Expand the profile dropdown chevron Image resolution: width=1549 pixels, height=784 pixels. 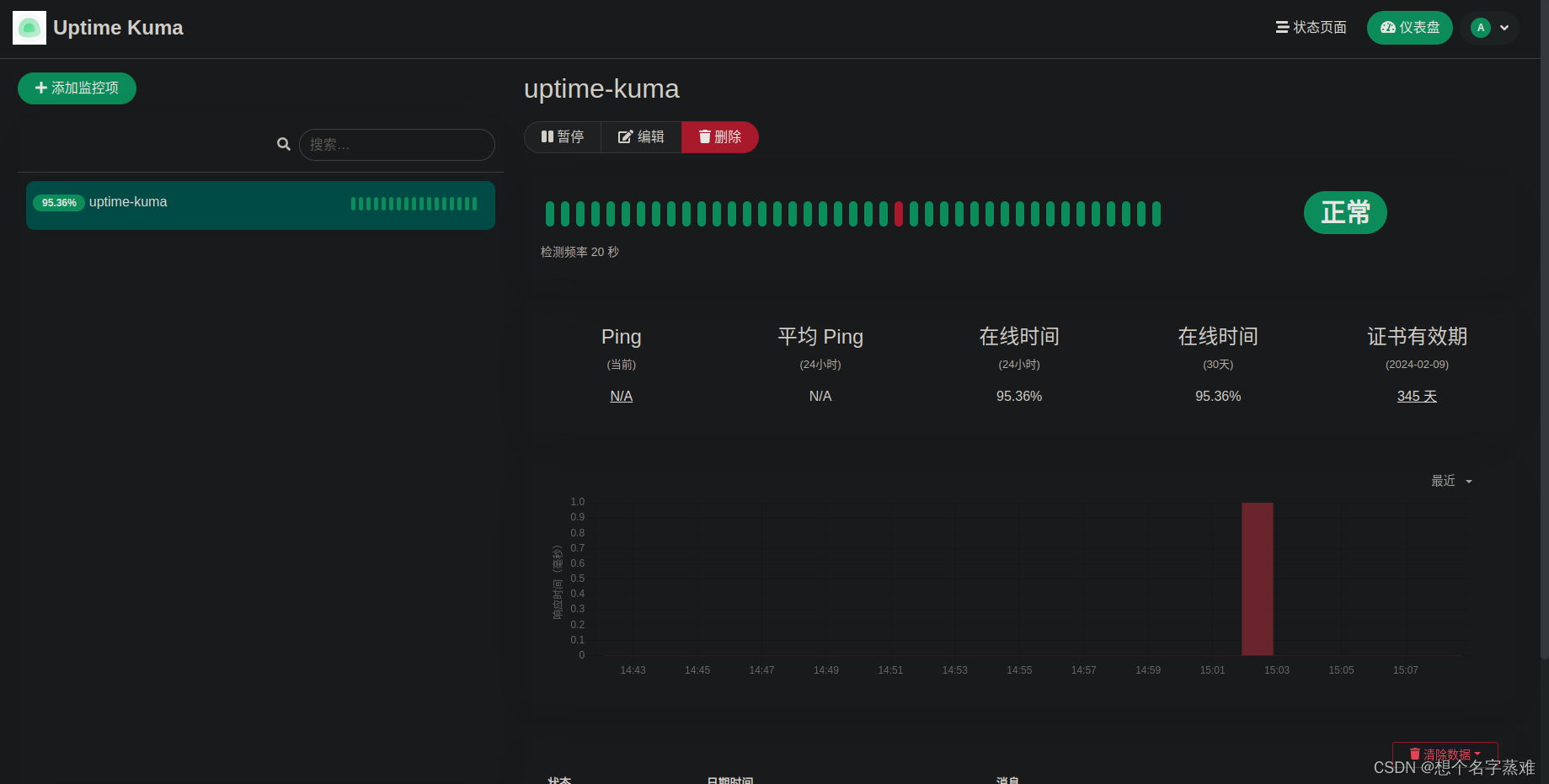(x=1504, y=28)
